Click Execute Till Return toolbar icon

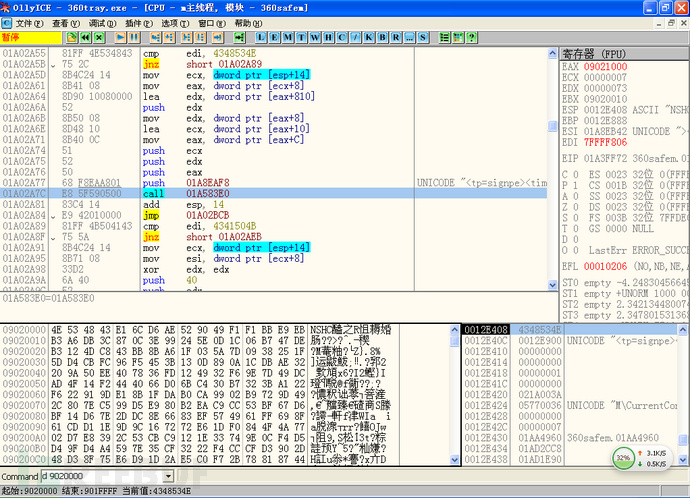pyautogui.click(x=217, y=37)
